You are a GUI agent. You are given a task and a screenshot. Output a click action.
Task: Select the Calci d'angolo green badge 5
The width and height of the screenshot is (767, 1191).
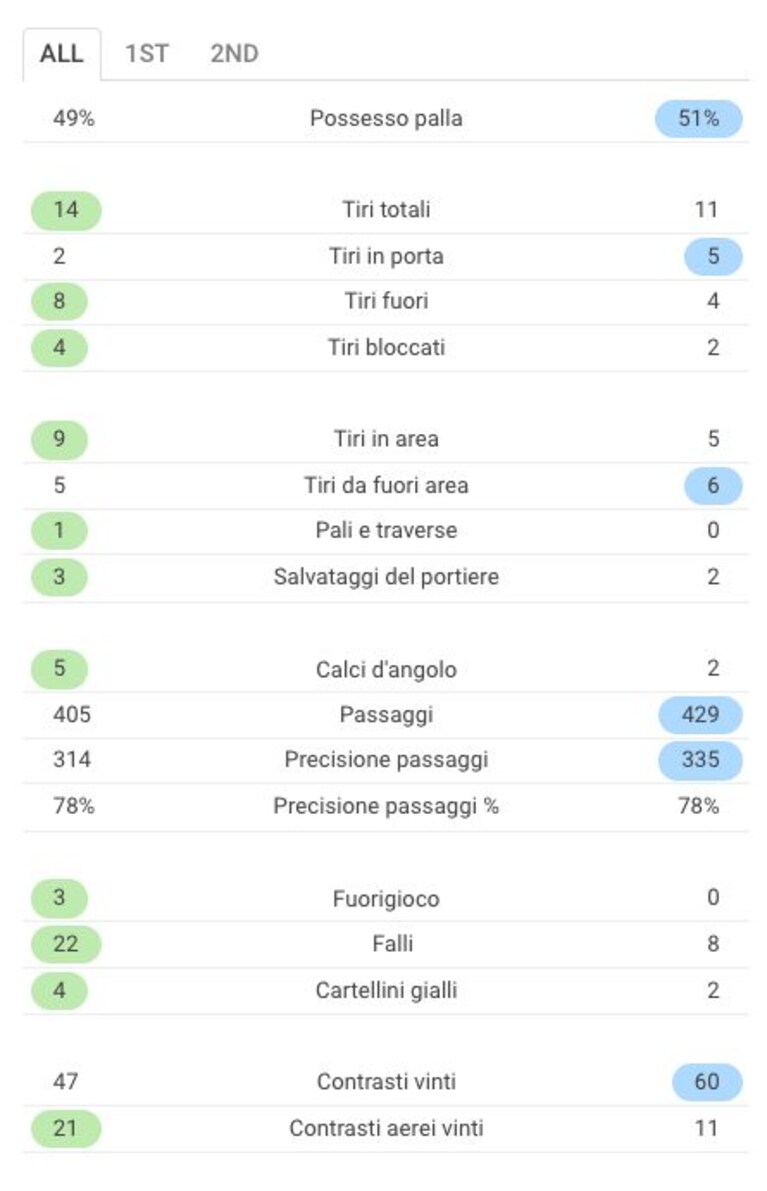click(x=59, y=669)
